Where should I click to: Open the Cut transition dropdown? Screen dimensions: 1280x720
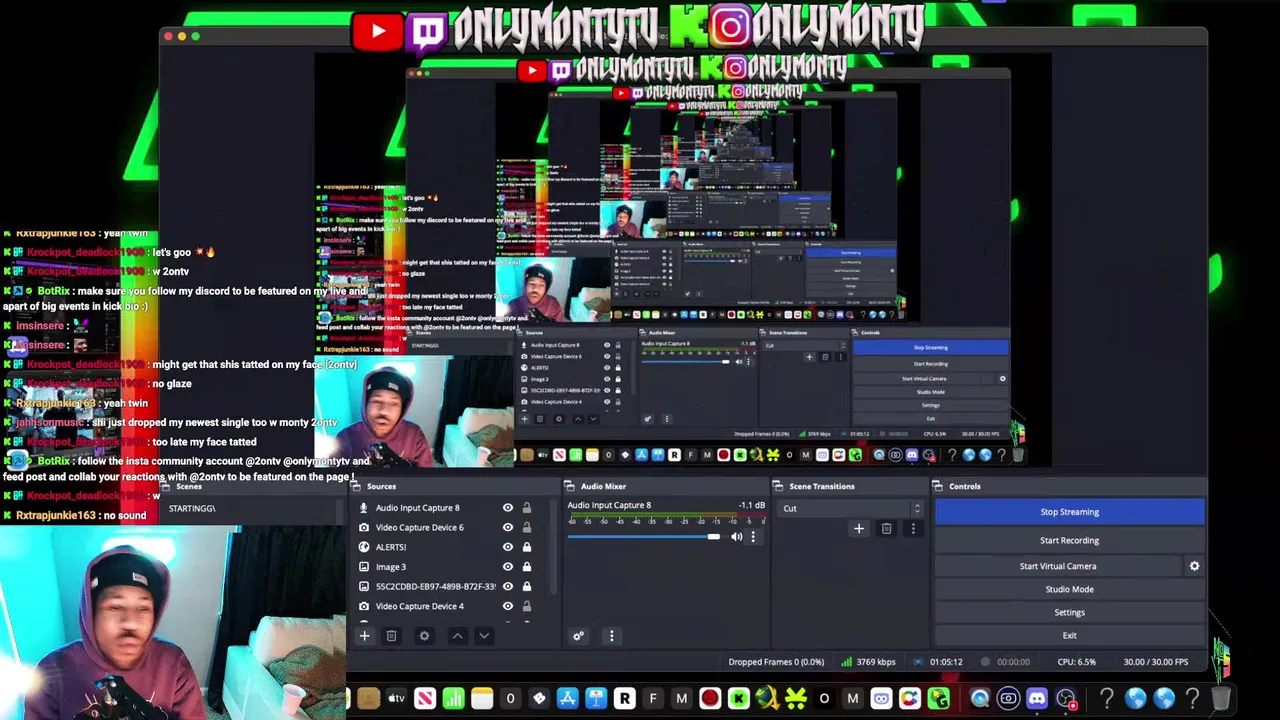[851, 508]
